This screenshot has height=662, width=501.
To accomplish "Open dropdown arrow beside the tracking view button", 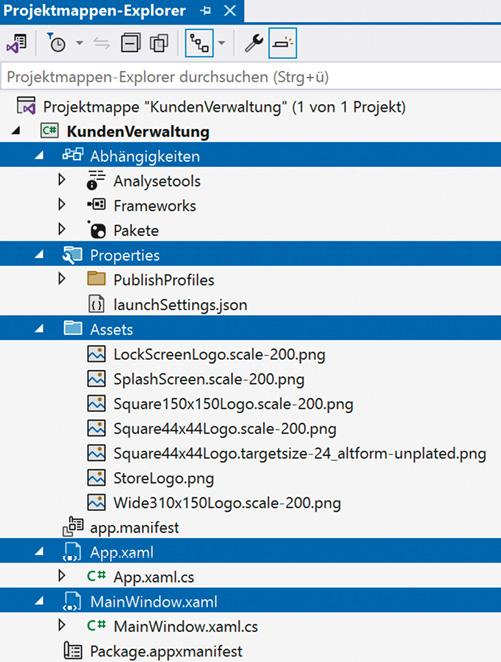I will click(x=222, y=43).
